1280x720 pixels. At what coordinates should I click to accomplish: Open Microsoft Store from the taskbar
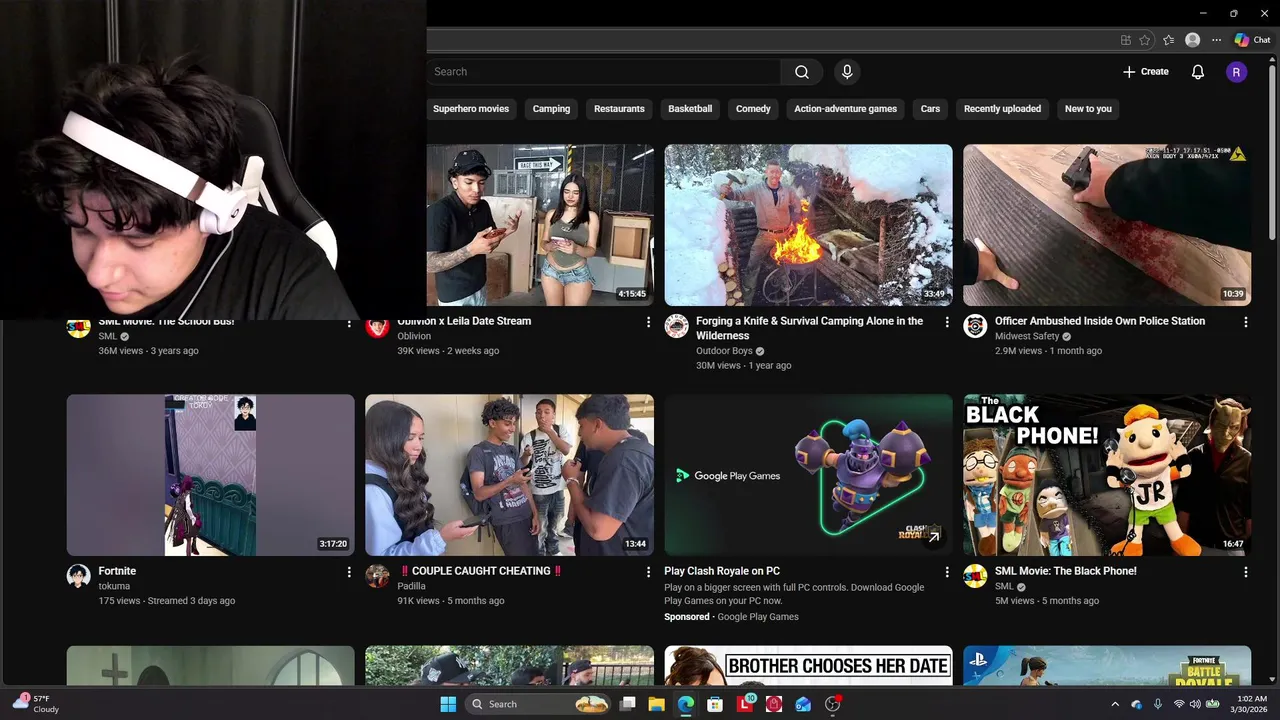coord(715,704)
